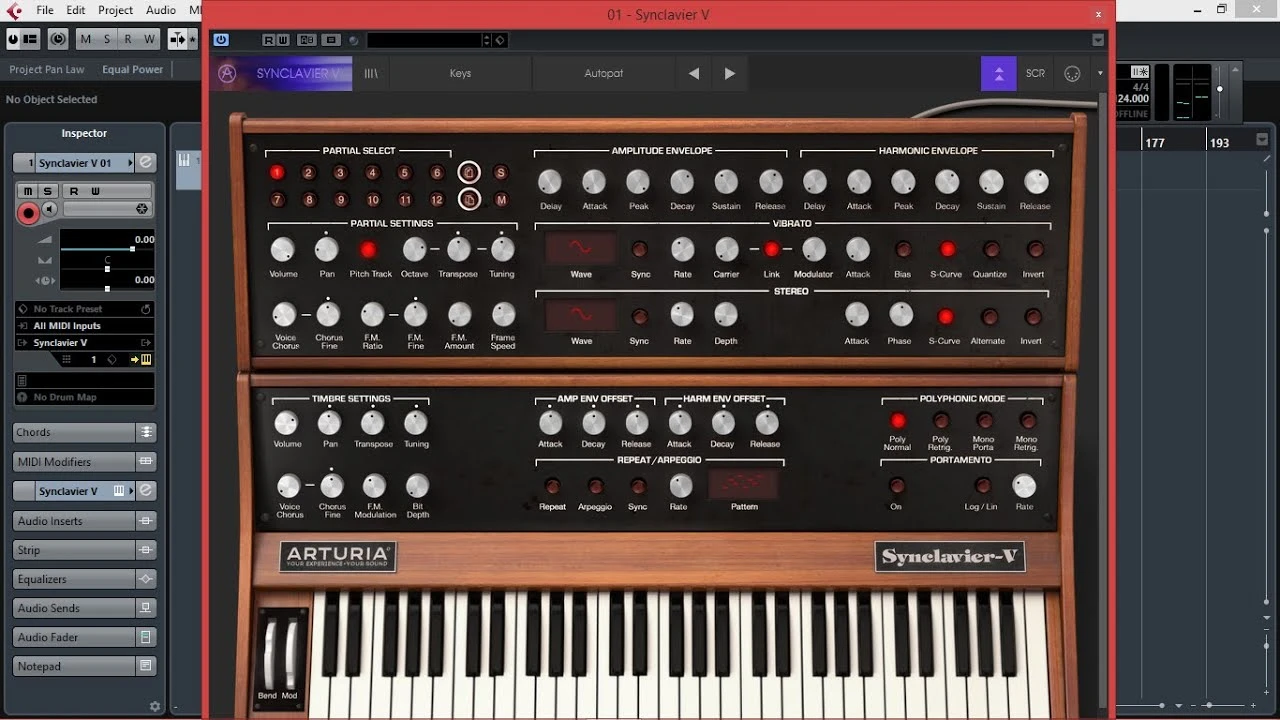This screenshot has height=720, width=1280.
Task: Click the plugin power bypass icon
Action: [x=221, y=40]
